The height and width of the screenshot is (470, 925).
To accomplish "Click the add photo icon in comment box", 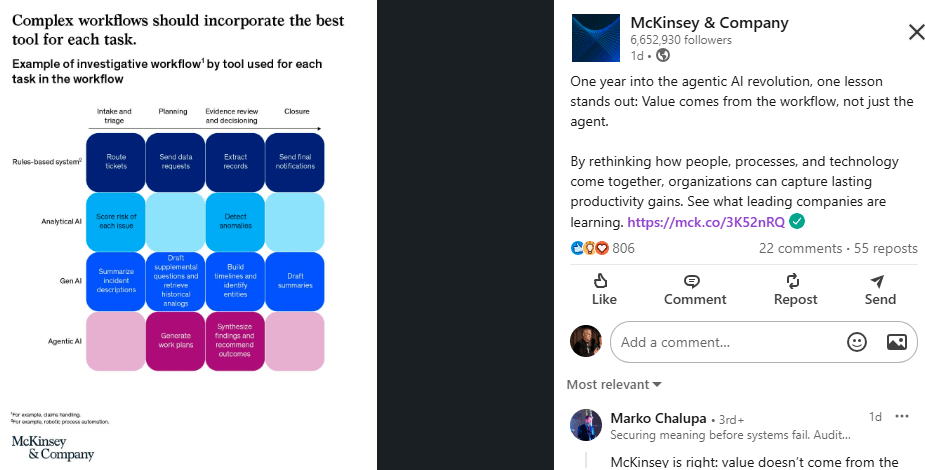I will pos(896,342).
